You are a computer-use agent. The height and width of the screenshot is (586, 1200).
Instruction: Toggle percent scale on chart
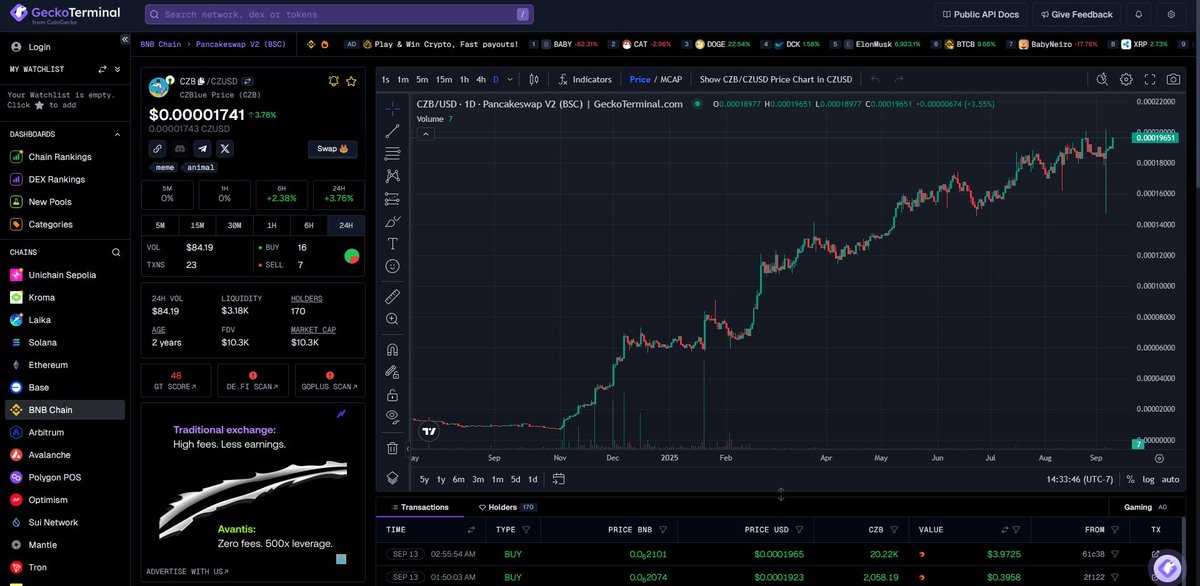click(x=1130, y=479)
